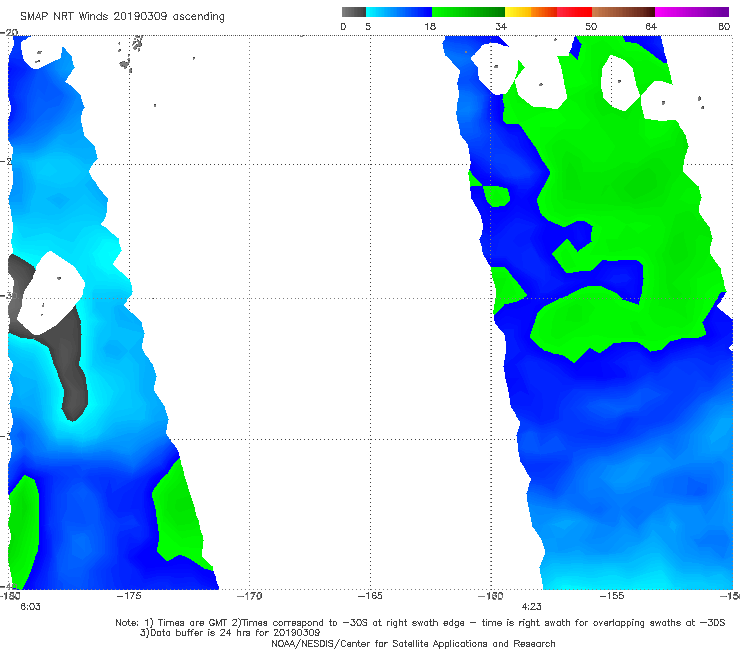Click the swath time '4:23'

(531, 607)
